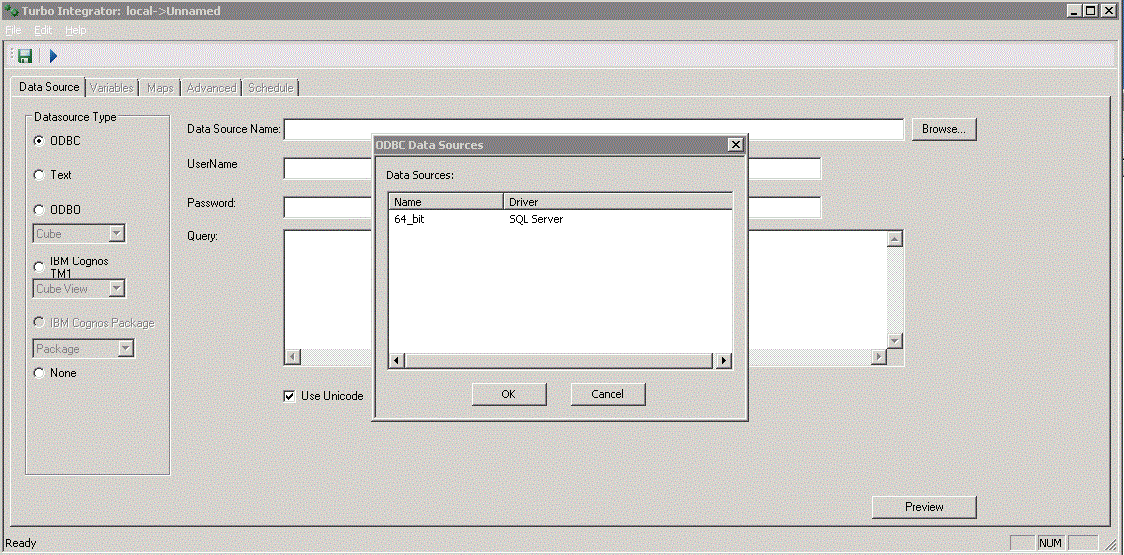Choose None as the datasource type

pos(39,373)
